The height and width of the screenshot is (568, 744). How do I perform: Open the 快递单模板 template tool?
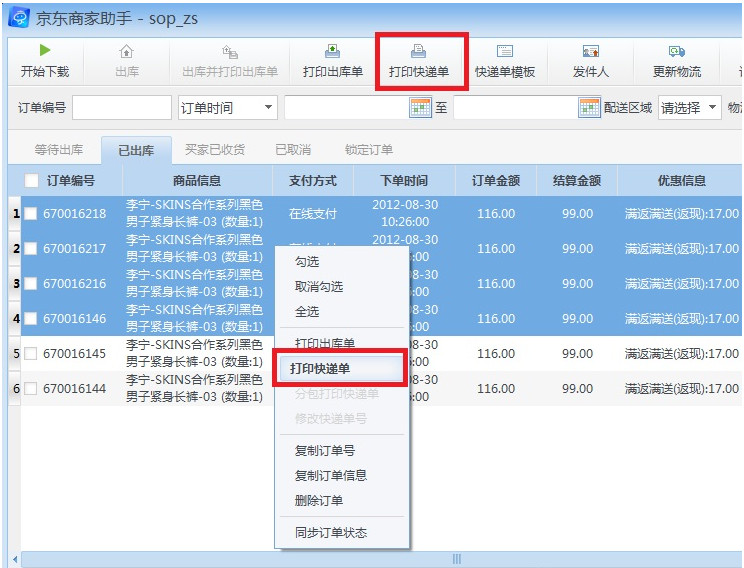505,51
